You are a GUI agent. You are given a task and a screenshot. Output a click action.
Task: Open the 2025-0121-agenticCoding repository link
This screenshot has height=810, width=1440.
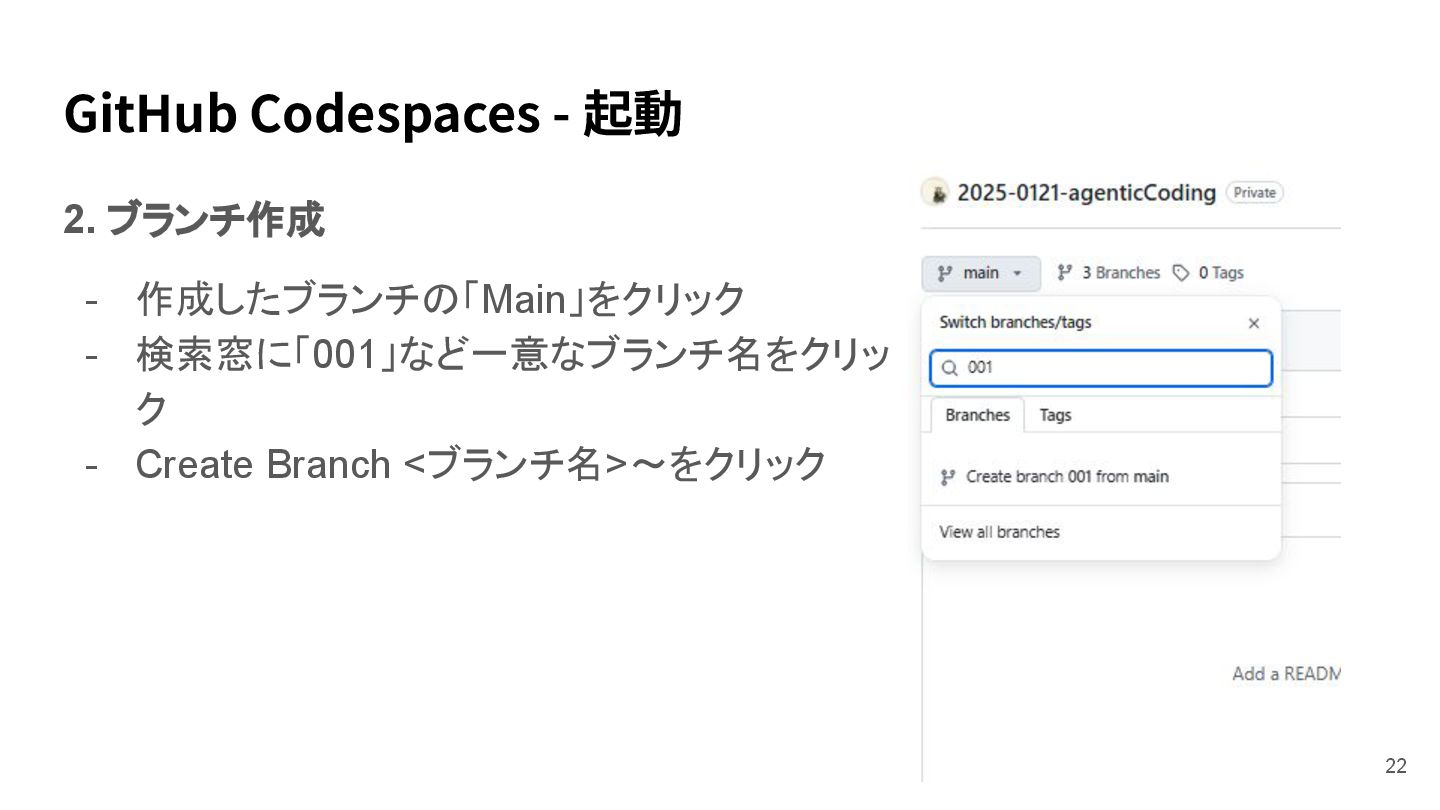1086,192
